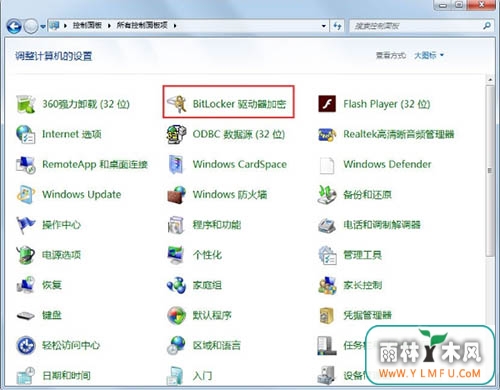This screenshot has width=500, height=390.
Task: Open 家长控制 parental controls icon
Action: click(x=327, y=285)
